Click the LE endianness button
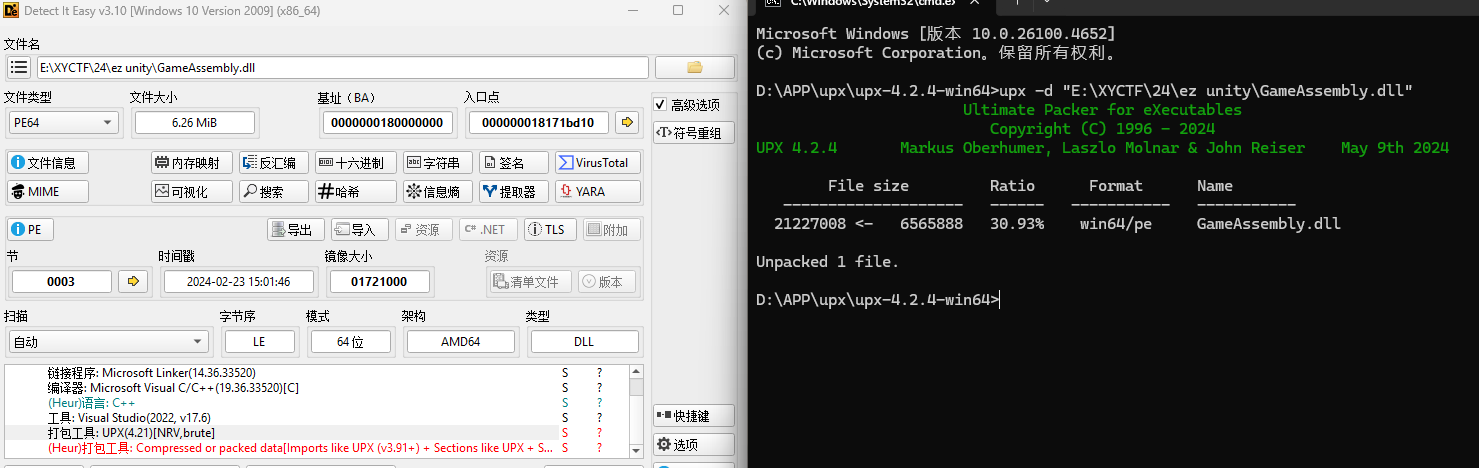Screen dimensions: 1479x468 click(x=259, y=342)
